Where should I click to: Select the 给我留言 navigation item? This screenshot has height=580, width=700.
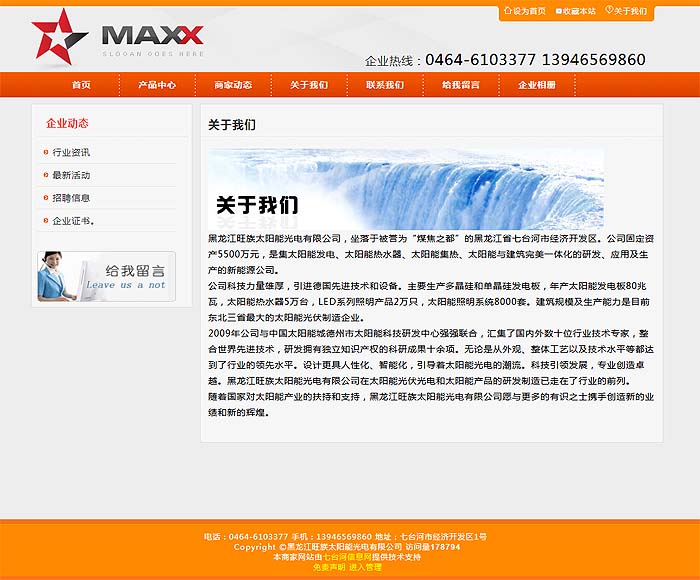pos(461,85)
